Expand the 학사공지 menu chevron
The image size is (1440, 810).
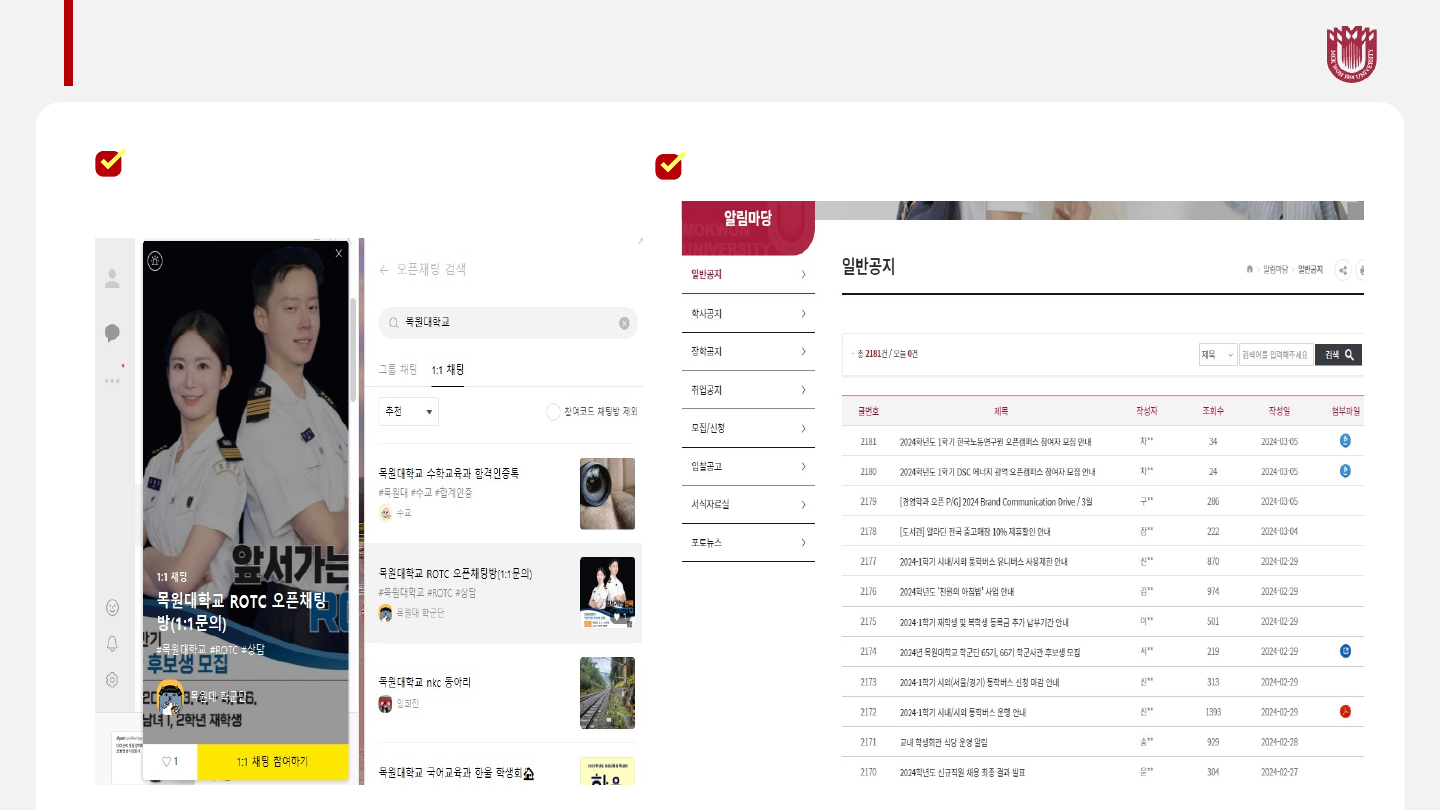(x=803, y=313)
